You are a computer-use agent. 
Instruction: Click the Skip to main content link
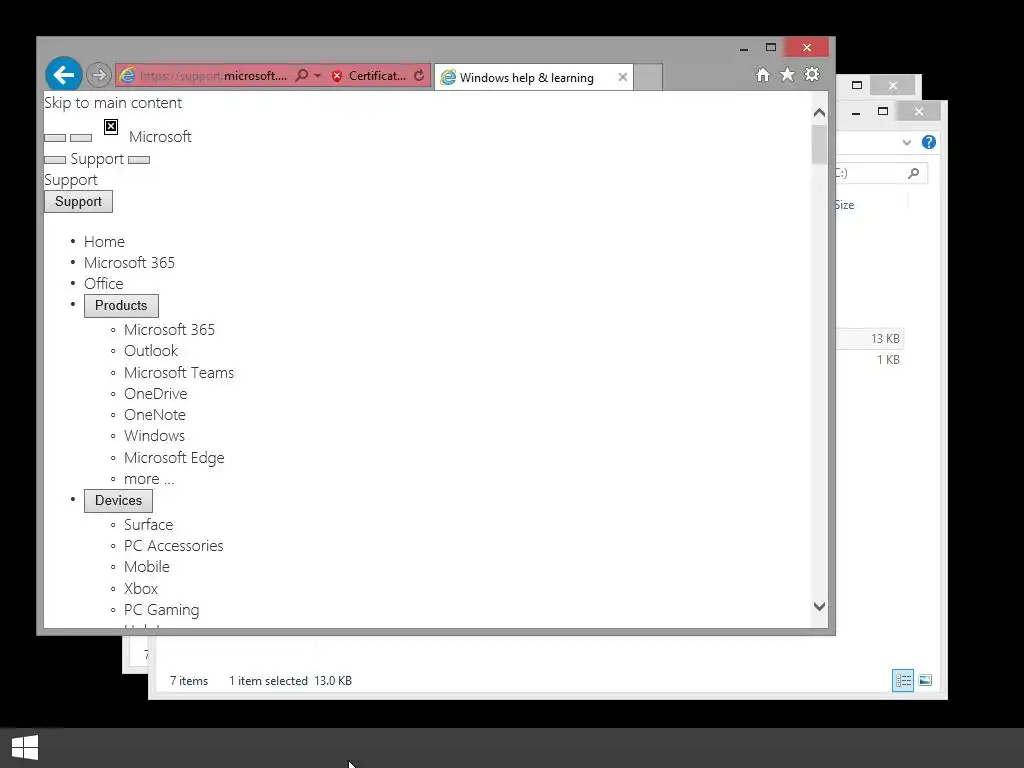113,103
